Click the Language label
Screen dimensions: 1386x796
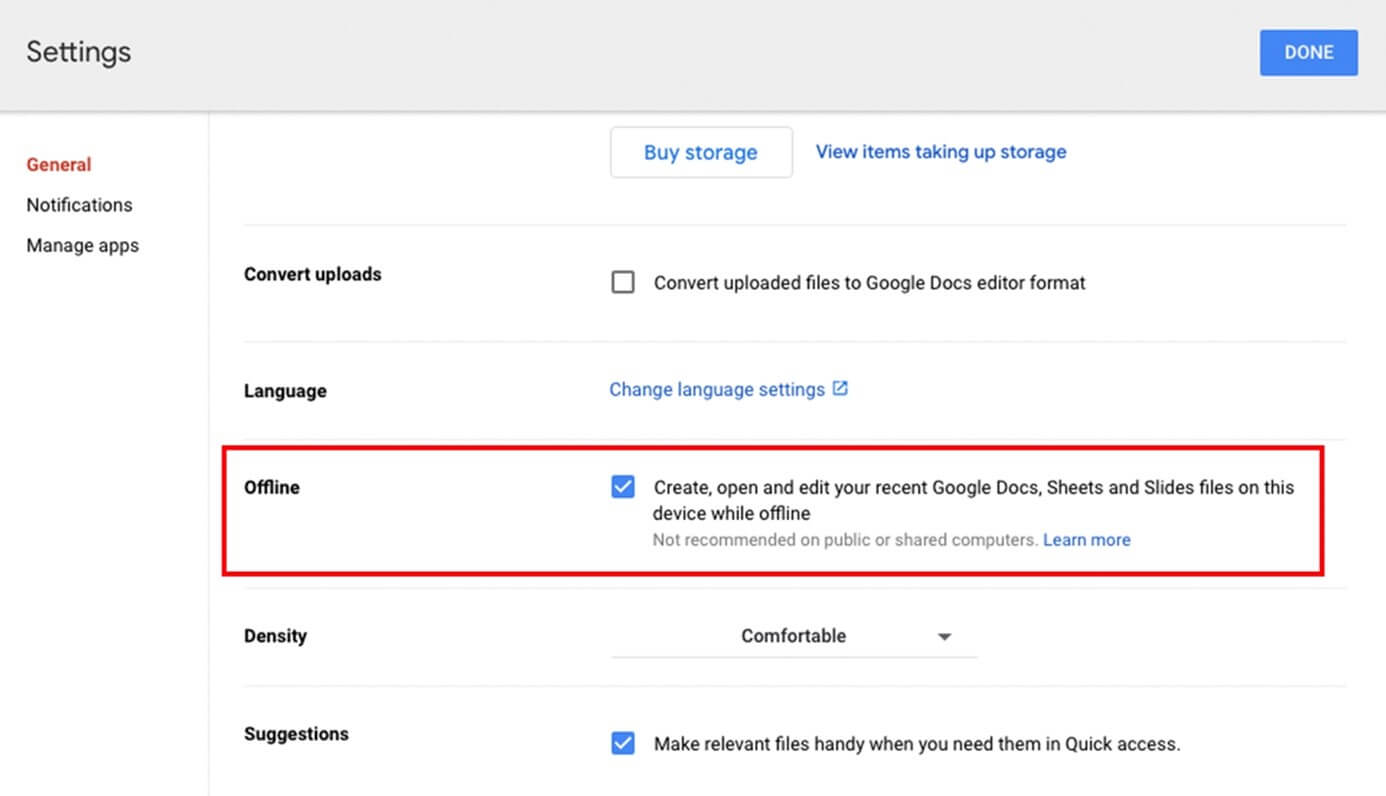pyautogui.click(x=285, y=391)
